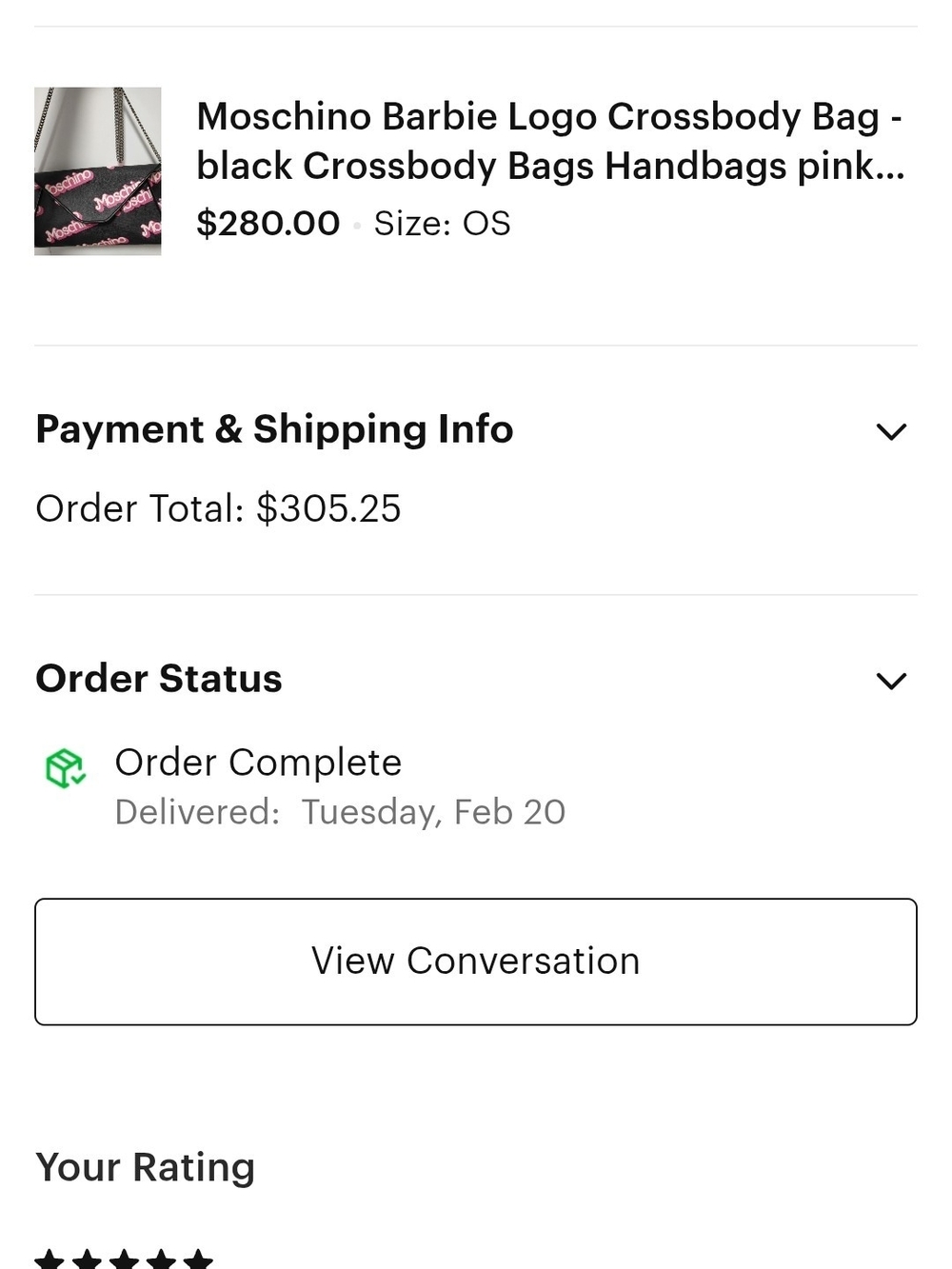Select the third rating star
Viewport: 952px width, 1269px height.
(124, 1259)
